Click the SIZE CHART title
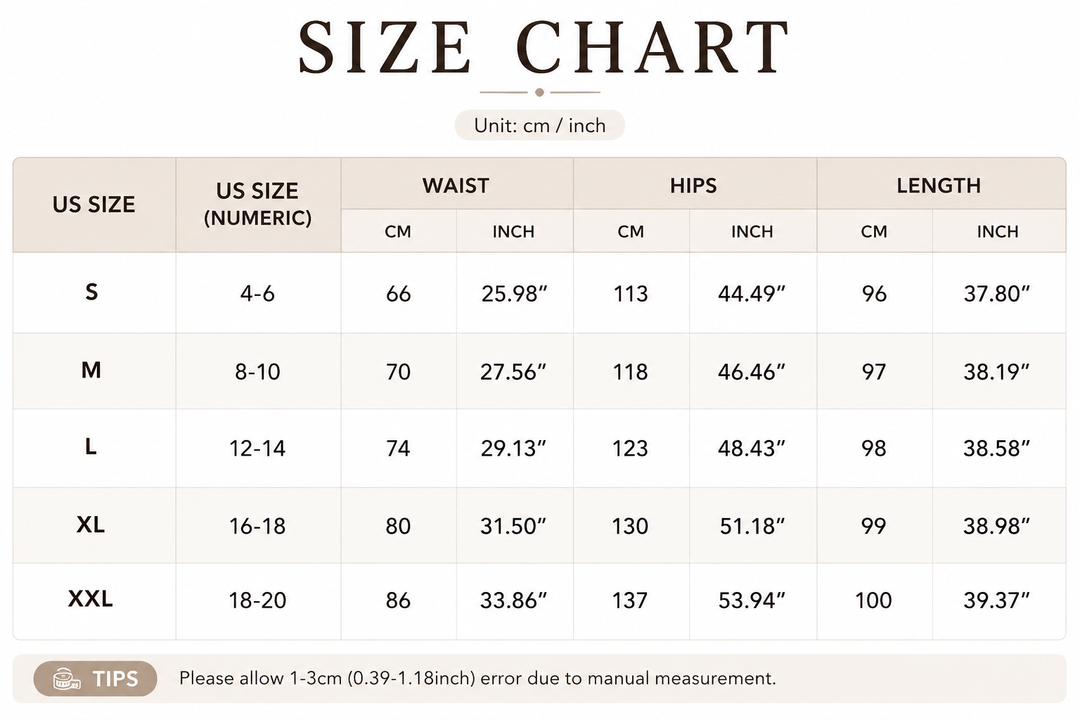Screen dimensions: 1080x720 pyautogui.click(x=543, y=47)
